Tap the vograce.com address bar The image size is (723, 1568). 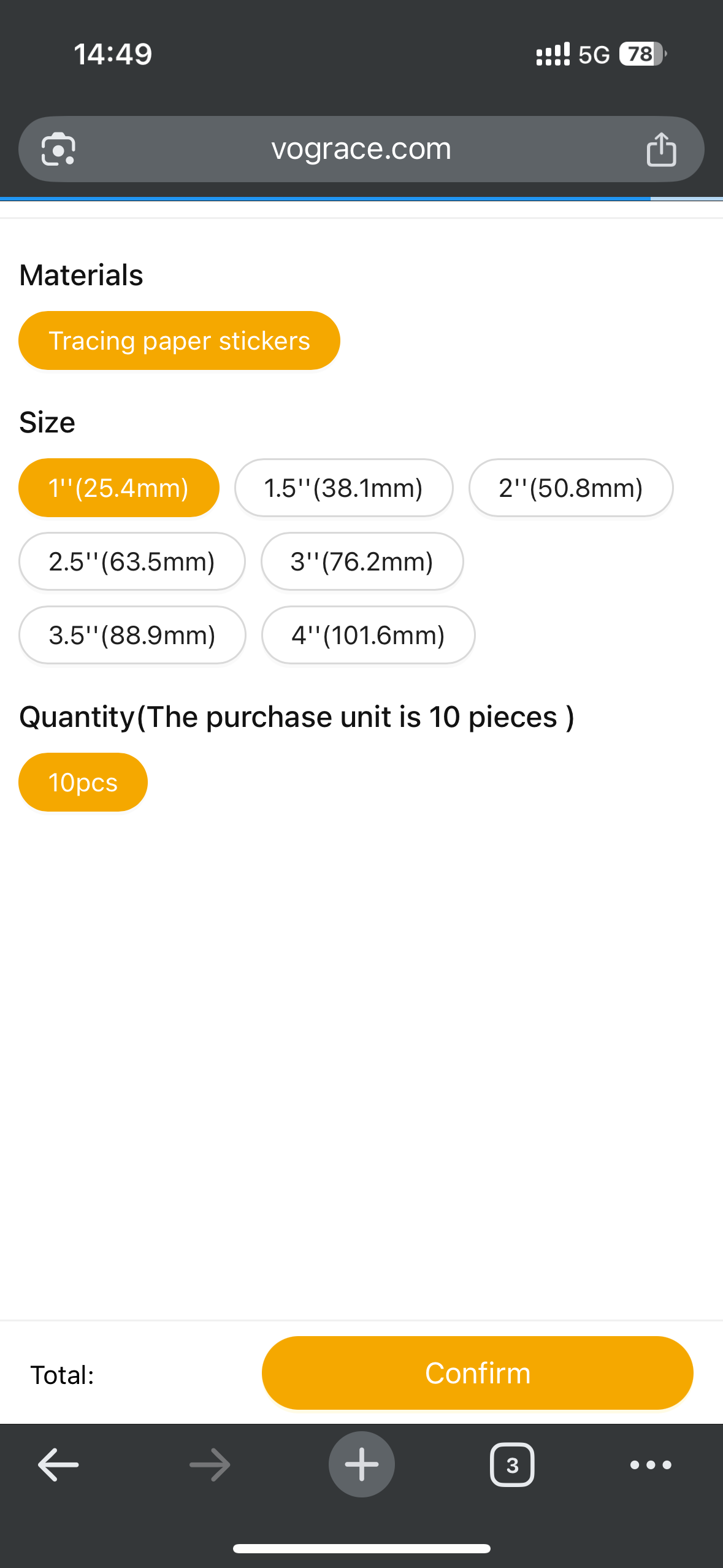tap(361, 149)
